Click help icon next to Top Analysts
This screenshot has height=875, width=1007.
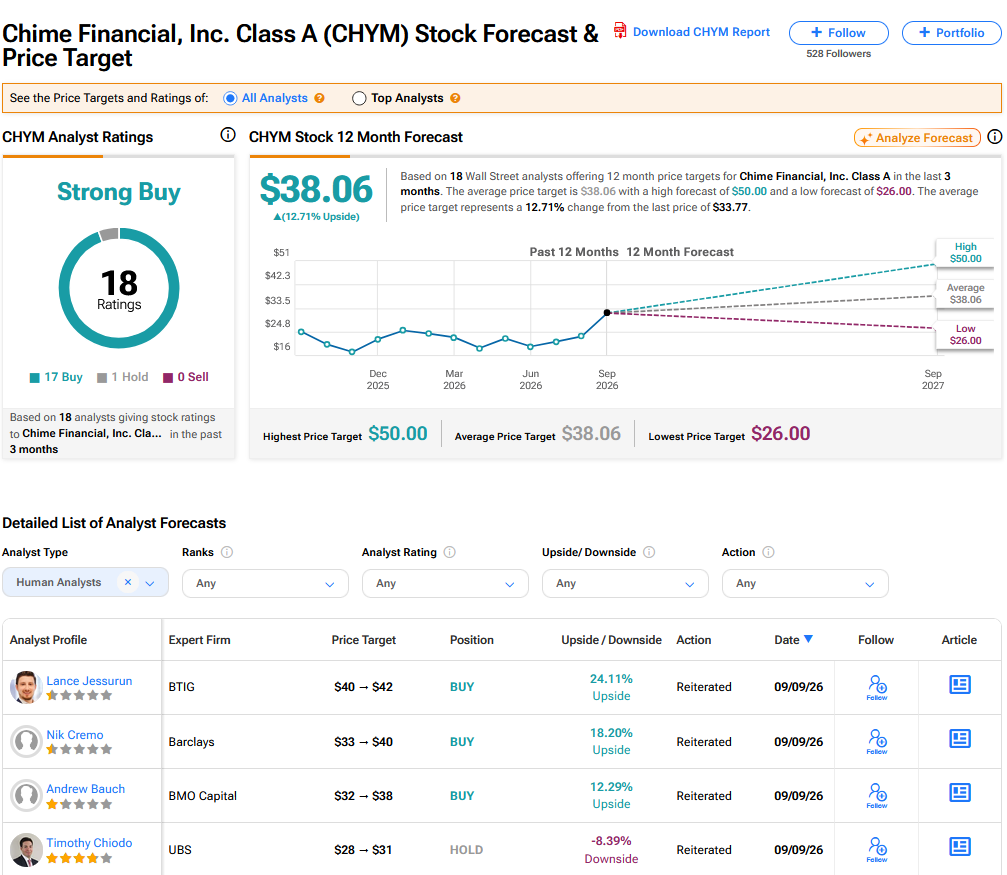[455, 98]
